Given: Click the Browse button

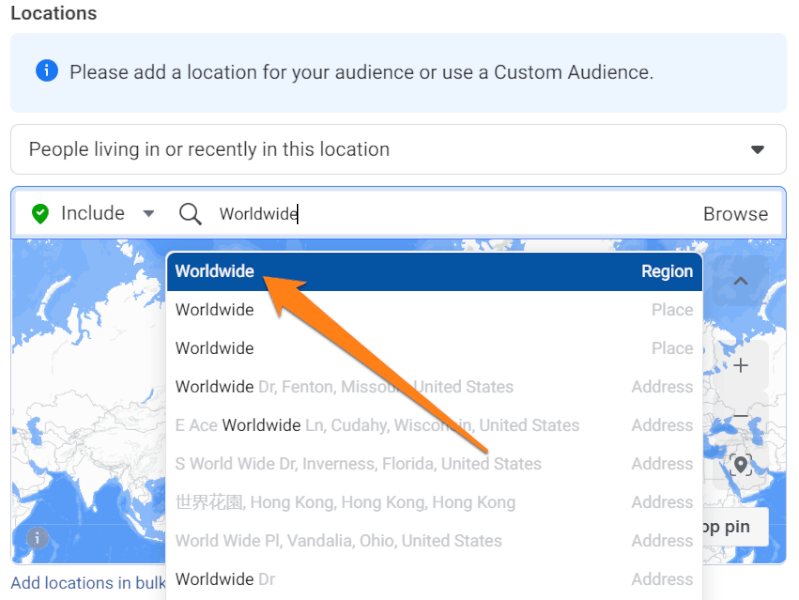Looking at the screenshot, I should (735, 214).
